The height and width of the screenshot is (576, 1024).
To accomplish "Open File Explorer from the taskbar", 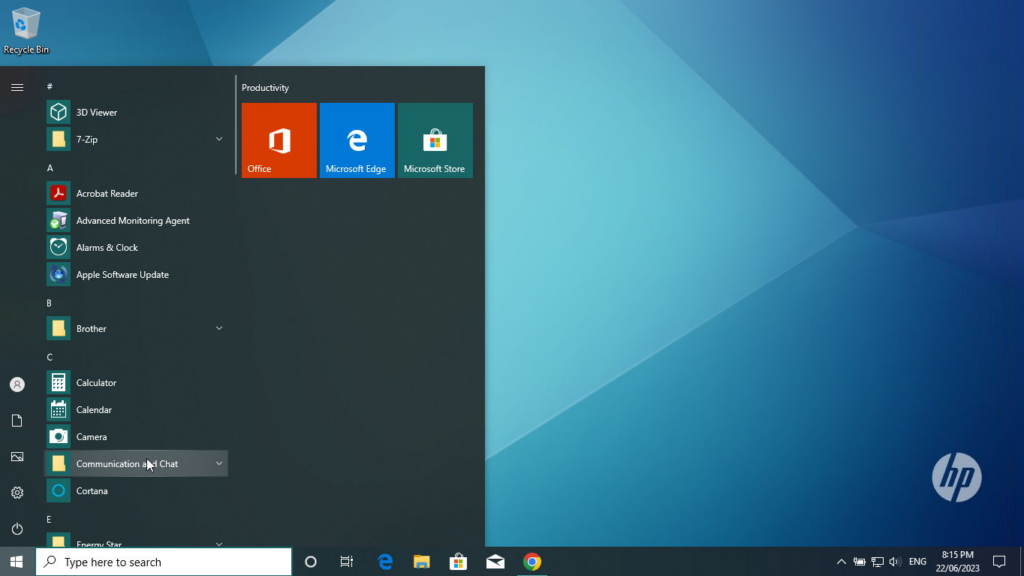I will pyautogui.click(x=422, y=562).
